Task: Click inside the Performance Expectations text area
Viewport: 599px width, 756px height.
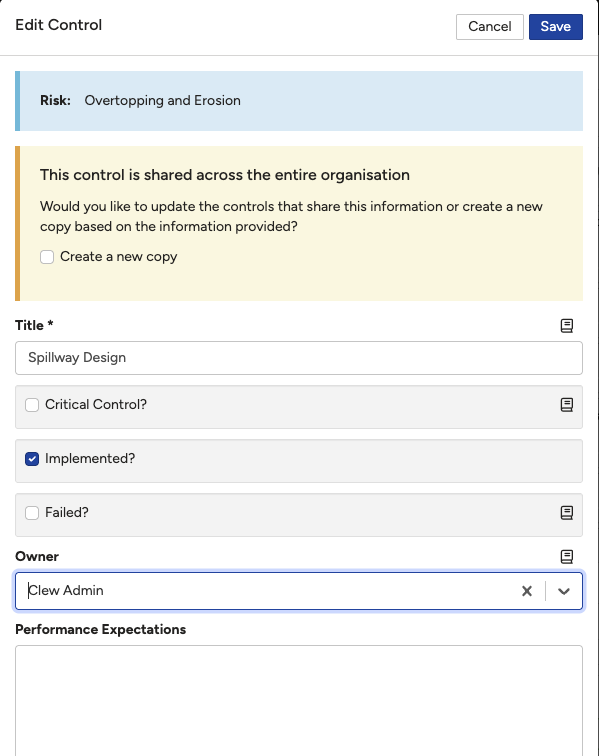Action: click(x=299, y=701)
